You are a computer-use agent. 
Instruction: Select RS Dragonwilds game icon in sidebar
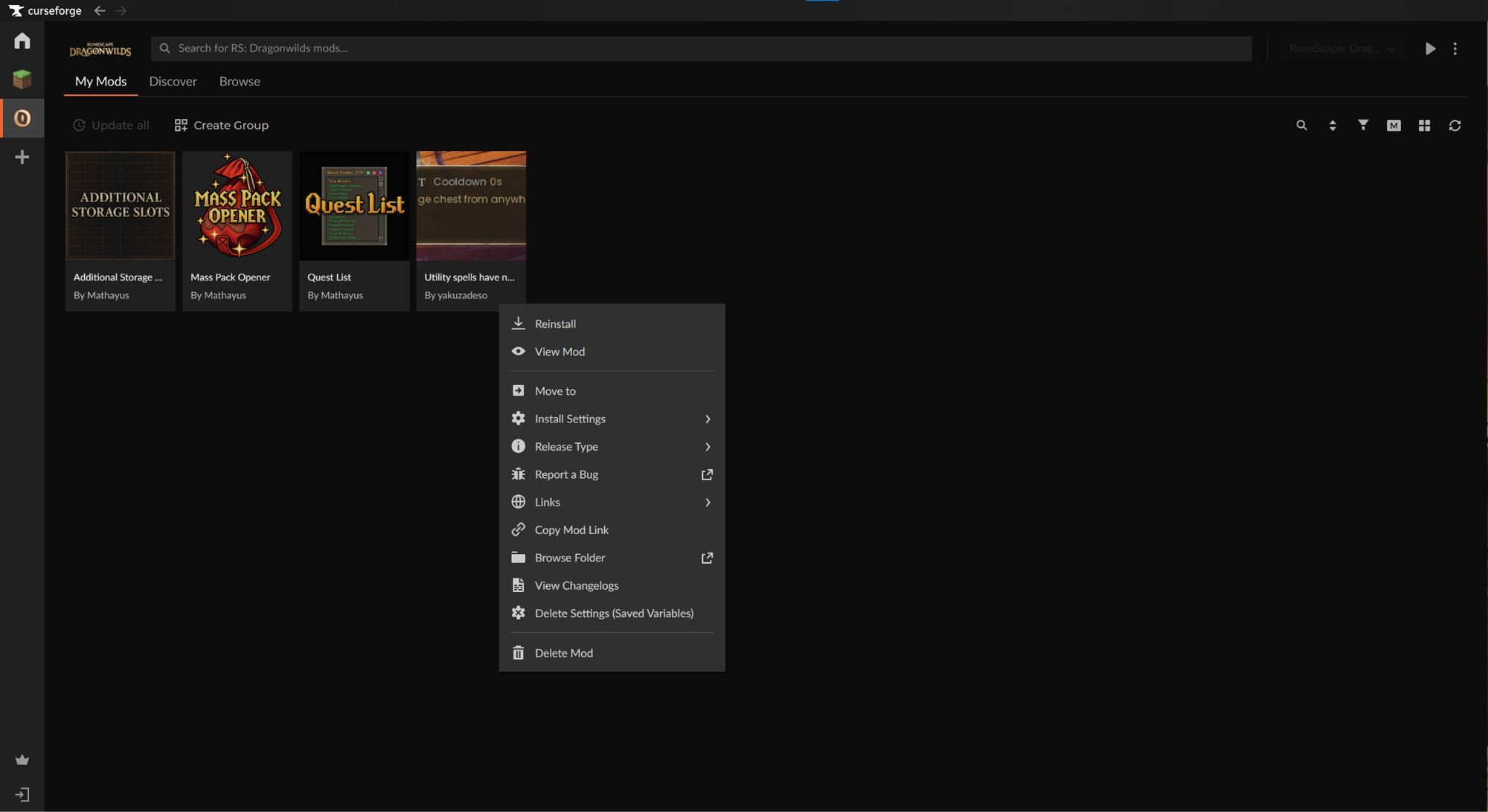22,118
